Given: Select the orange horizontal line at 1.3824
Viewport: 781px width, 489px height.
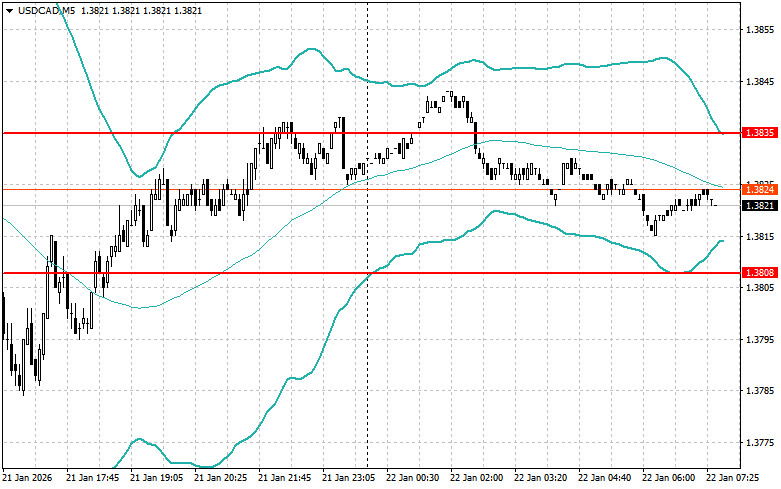Looking at the screenshot, I should (371, 189).
